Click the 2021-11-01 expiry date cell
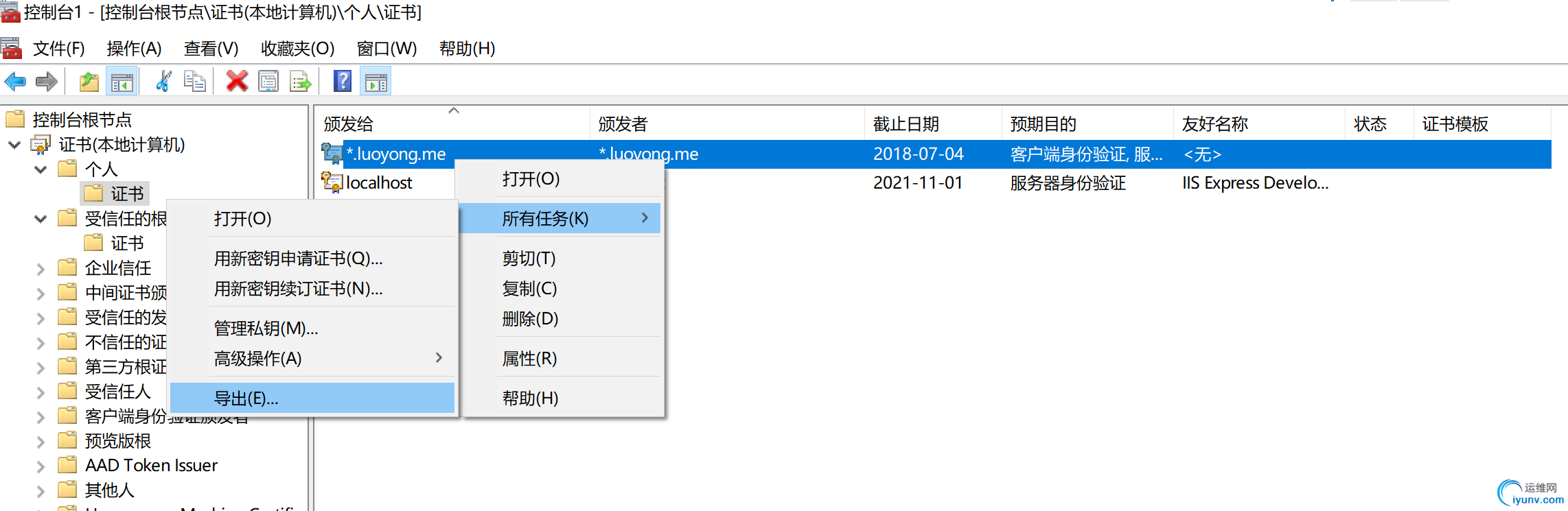This screenshot has width=1568, height=511. [x=918, y=182]
